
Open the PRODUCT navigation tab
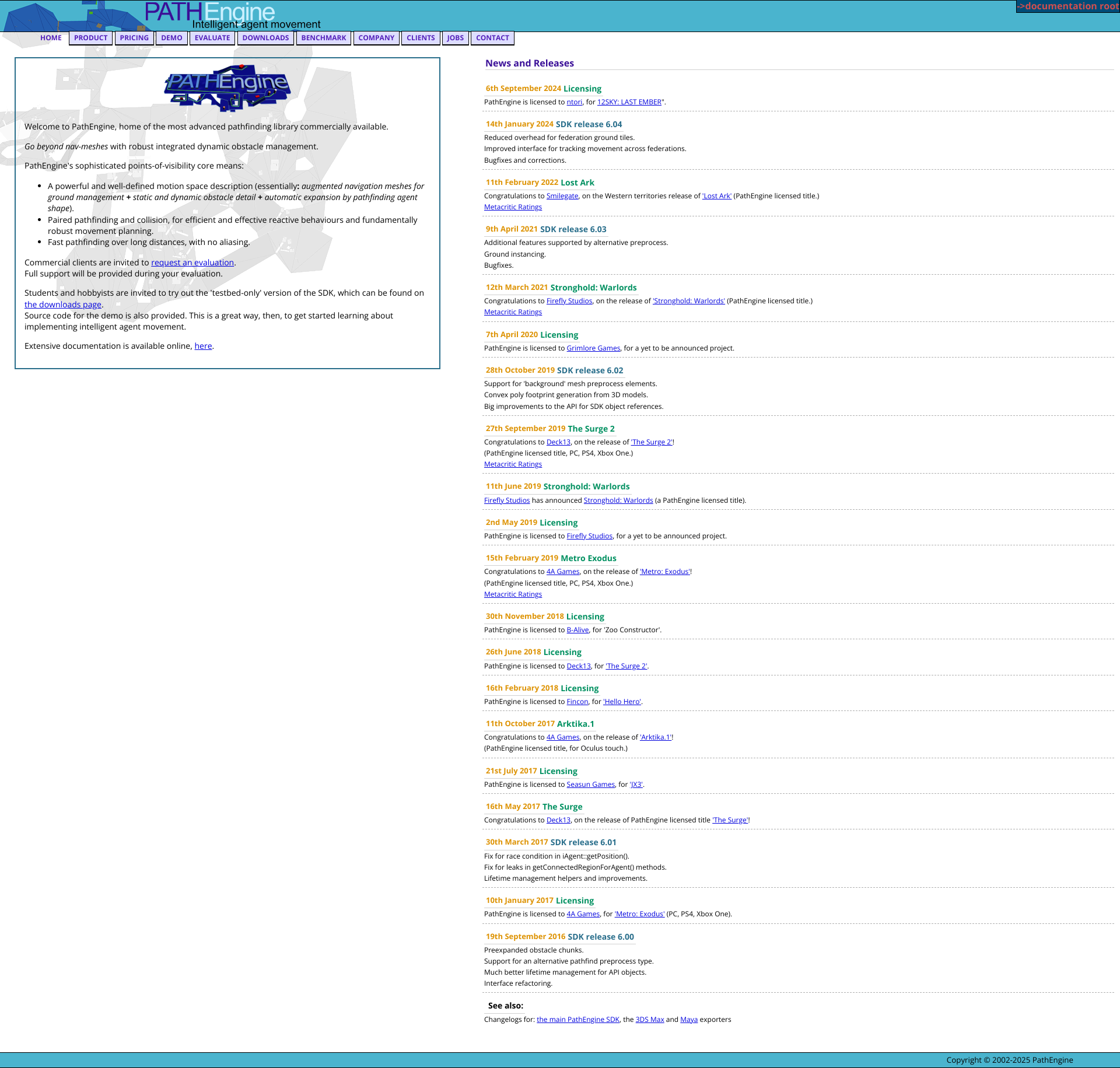[91, 38]
